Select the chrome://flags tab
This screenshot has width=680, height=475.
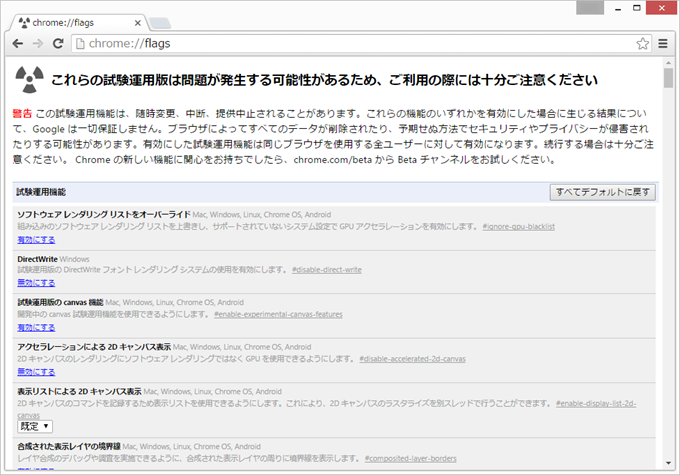pyautogui.click(x=79, y=23)
